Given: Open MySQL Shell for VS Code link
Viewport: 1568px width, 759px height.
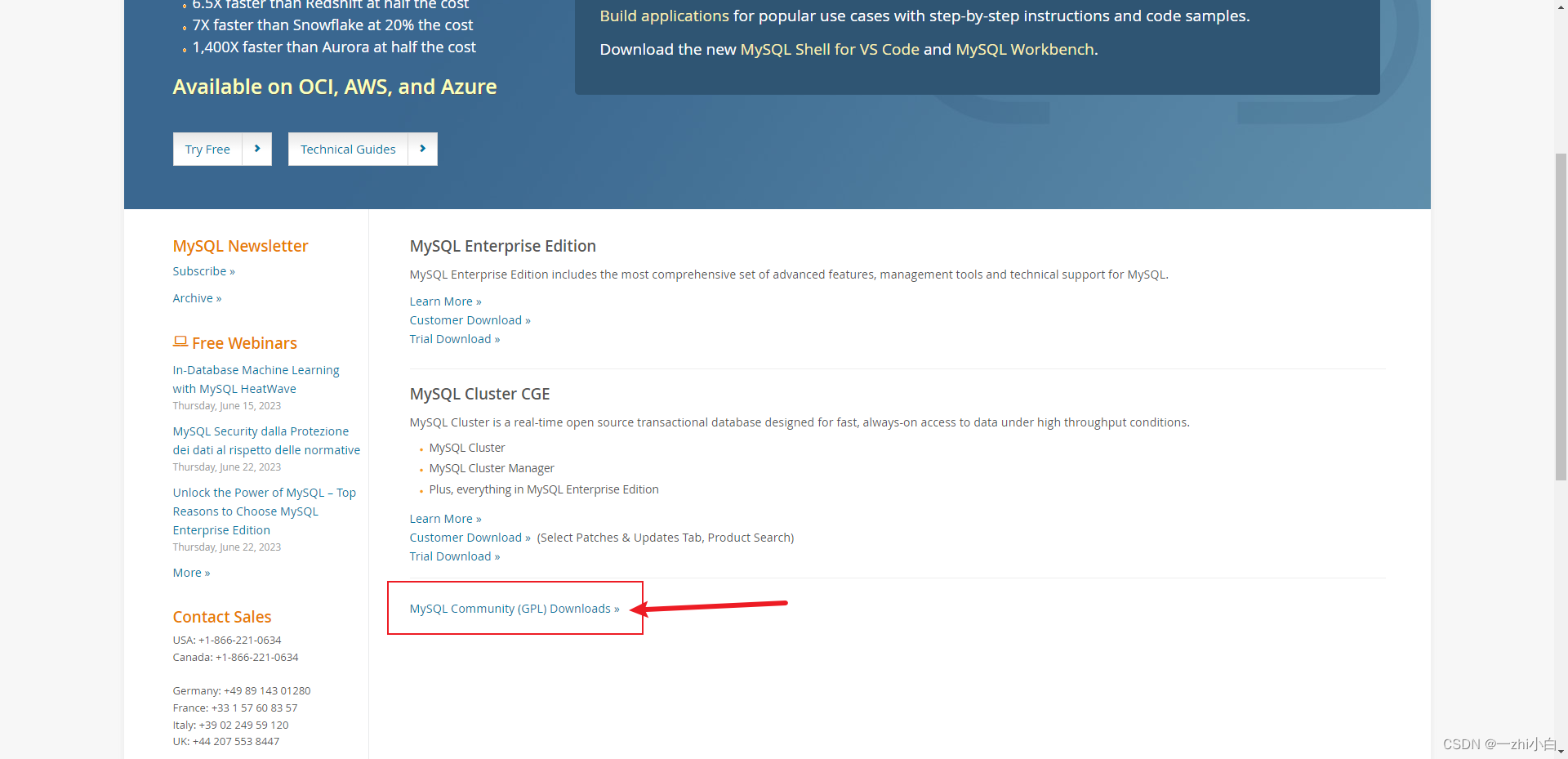Looking at the screenshot, I should click(830, 50).
